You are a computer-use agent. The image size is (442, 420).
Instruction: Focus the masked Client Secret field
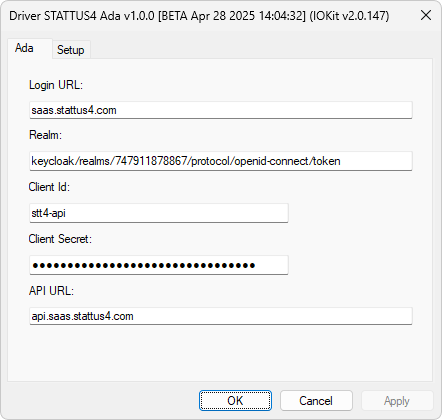click(x=159, y=265)
